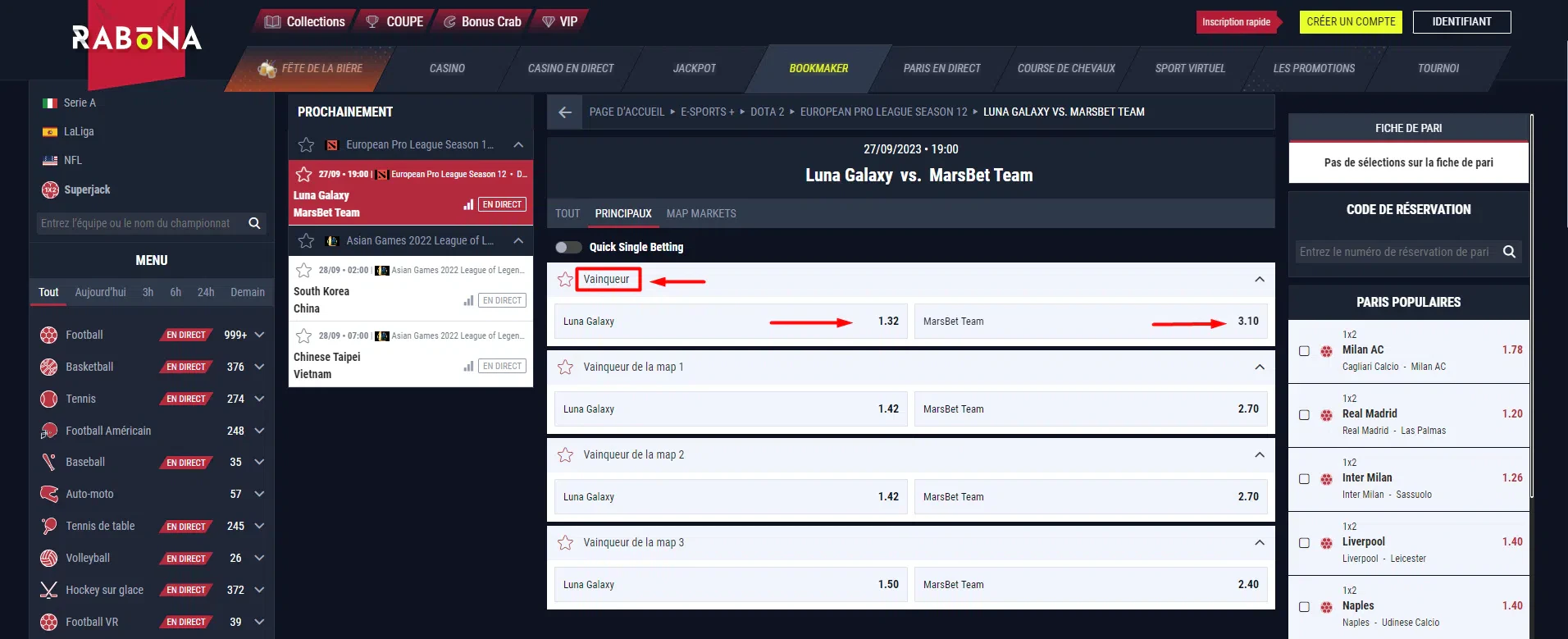Open the CASINO EN DIRECT menu

point(571,68)
